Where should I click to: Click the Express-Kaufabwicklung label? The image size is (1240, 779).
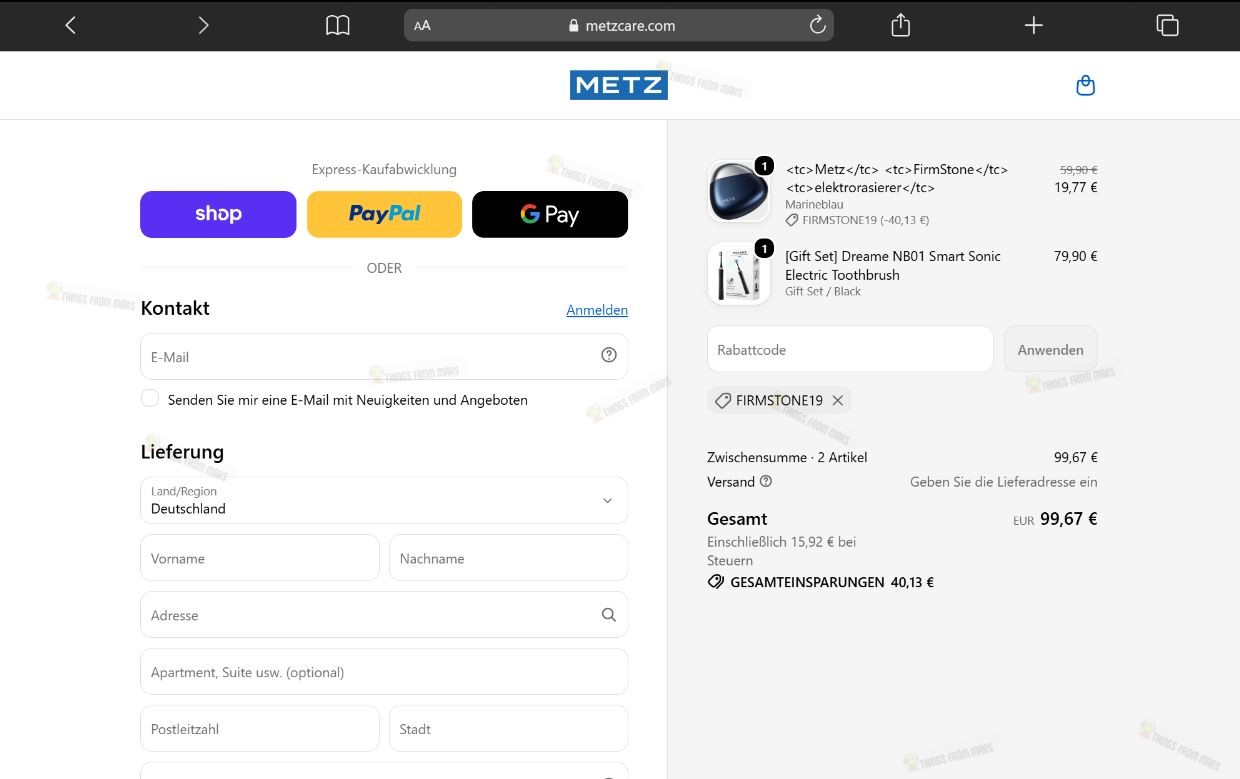[384, 169]
